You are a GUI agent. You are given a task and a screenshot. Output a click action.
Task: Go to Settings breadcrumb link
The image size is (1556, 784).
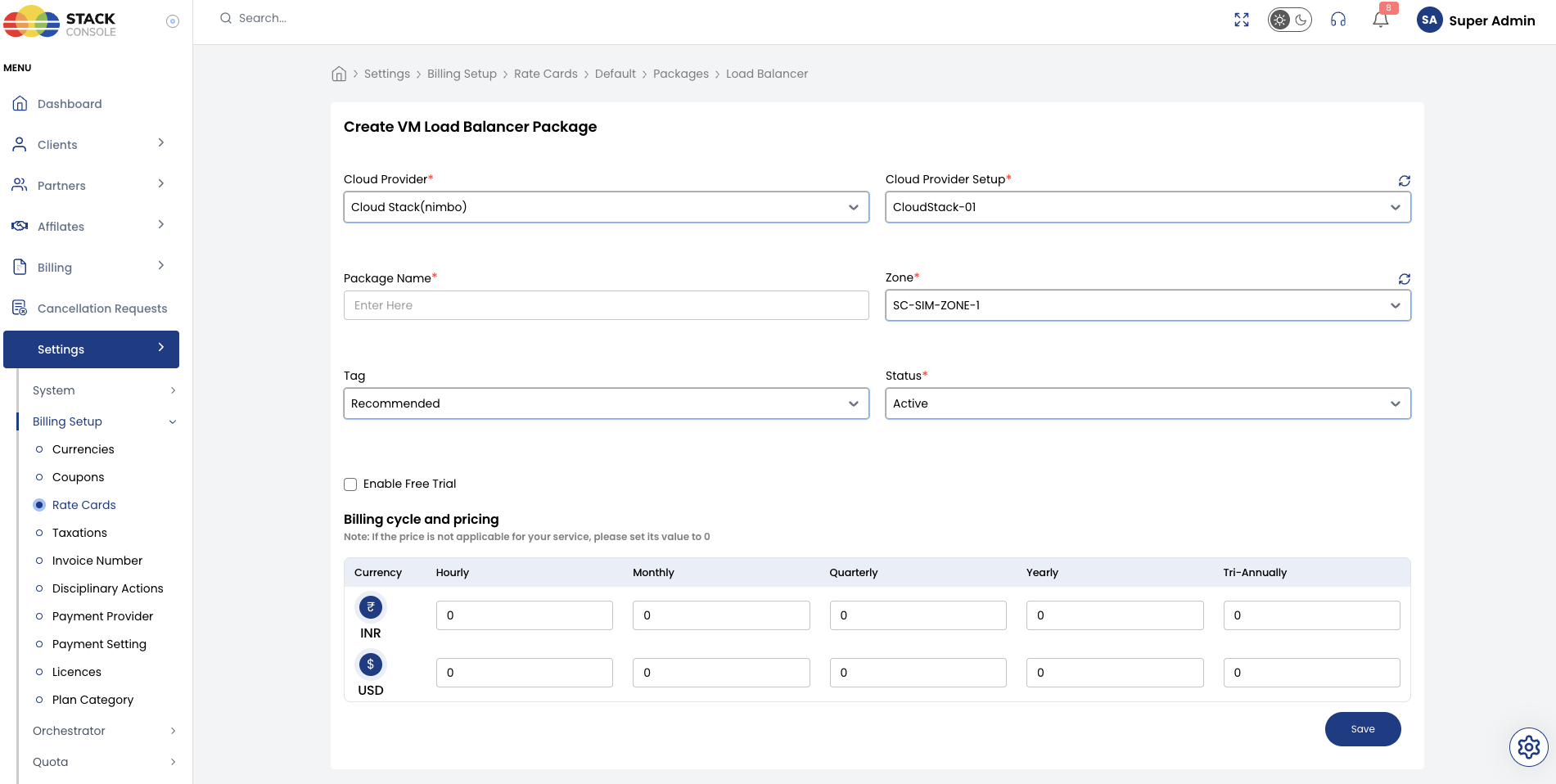pyautogui.click(x=387, y=74)
